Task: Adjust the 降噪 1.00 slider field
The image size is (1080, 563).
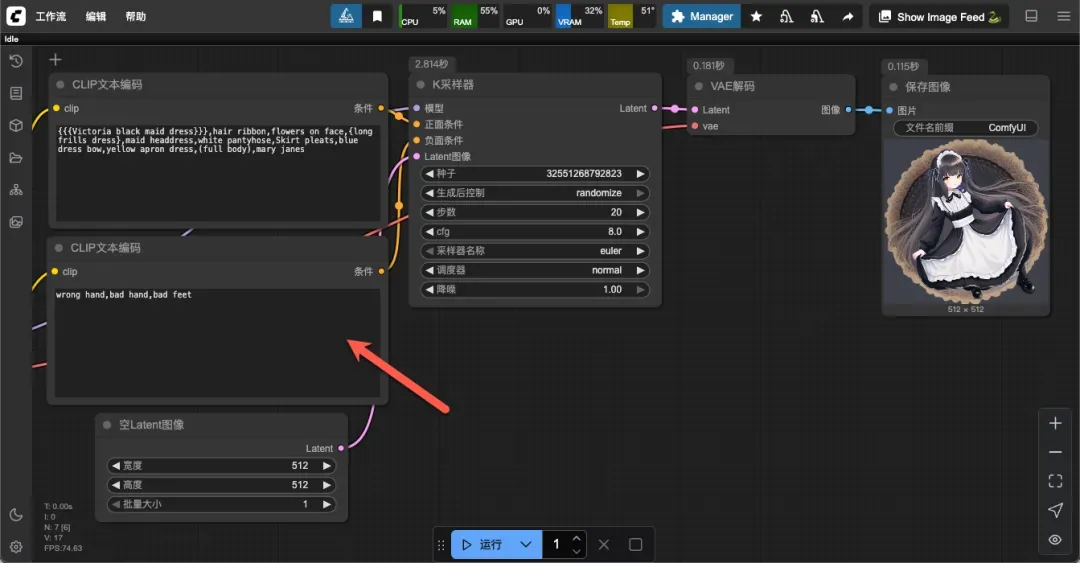Action: coord(535,289)
